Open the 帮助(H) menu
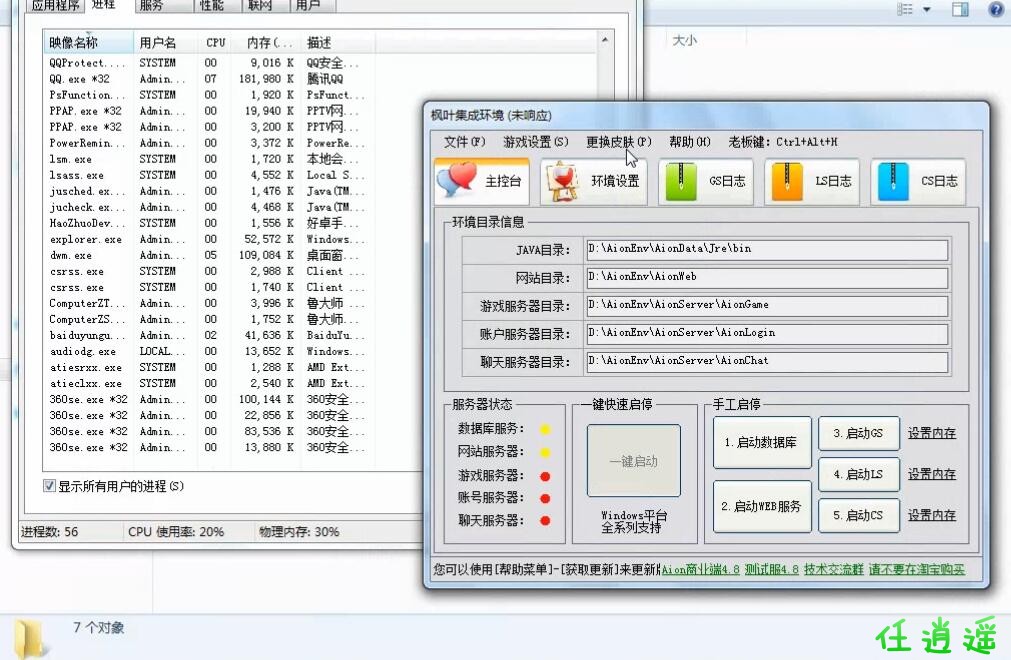1011x660 pixels. 690,142
